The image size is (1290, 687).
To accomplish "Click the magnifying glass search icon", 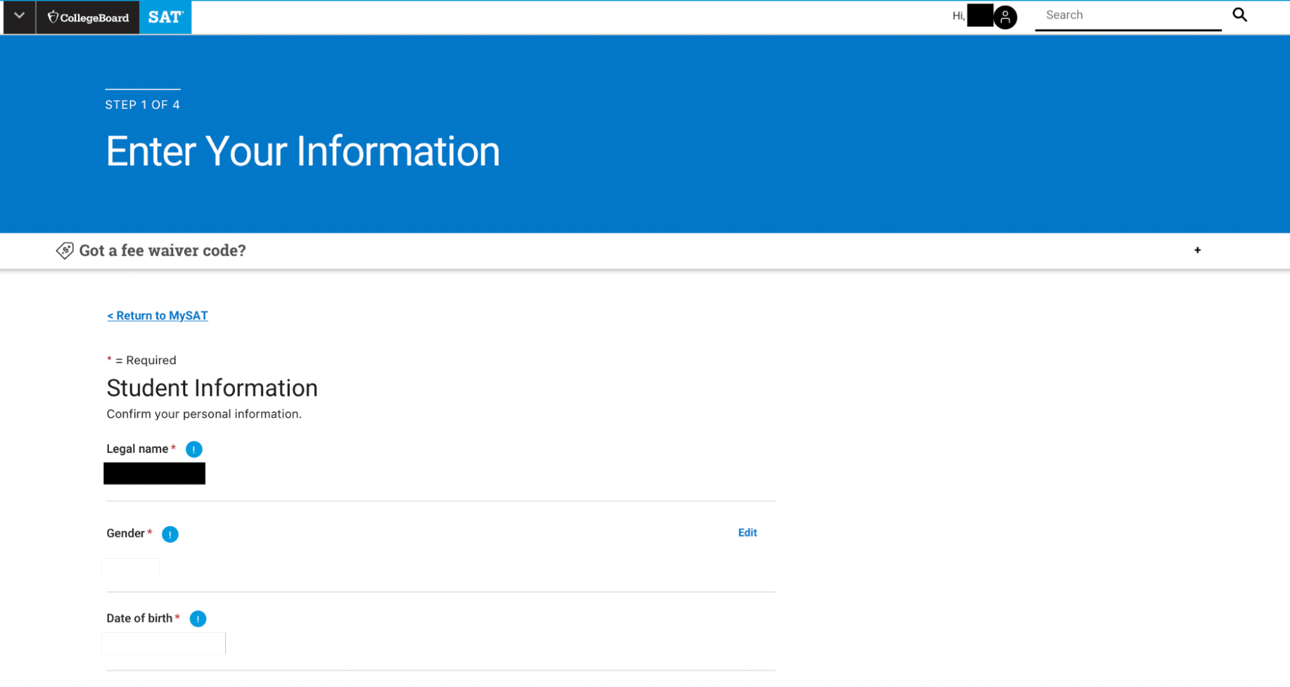I will tap(1239, 15).
